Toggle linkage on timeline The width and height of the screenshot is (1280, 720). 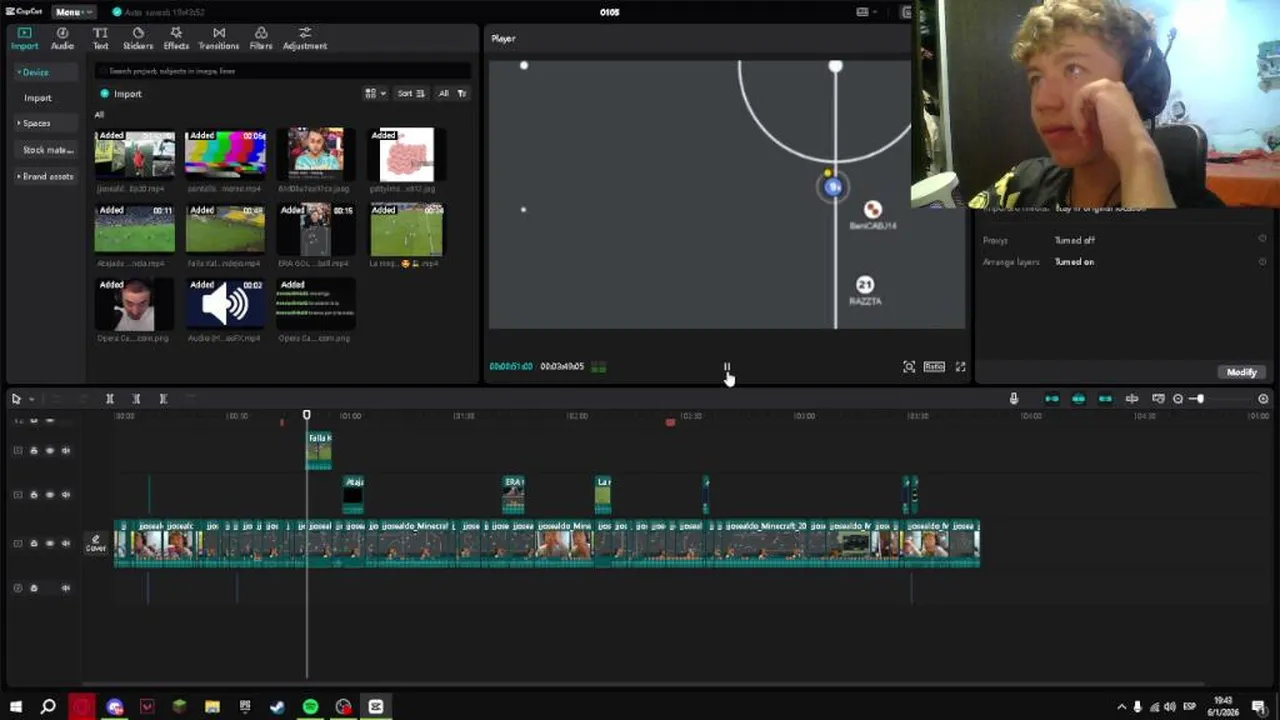[x=1105, y=399]
